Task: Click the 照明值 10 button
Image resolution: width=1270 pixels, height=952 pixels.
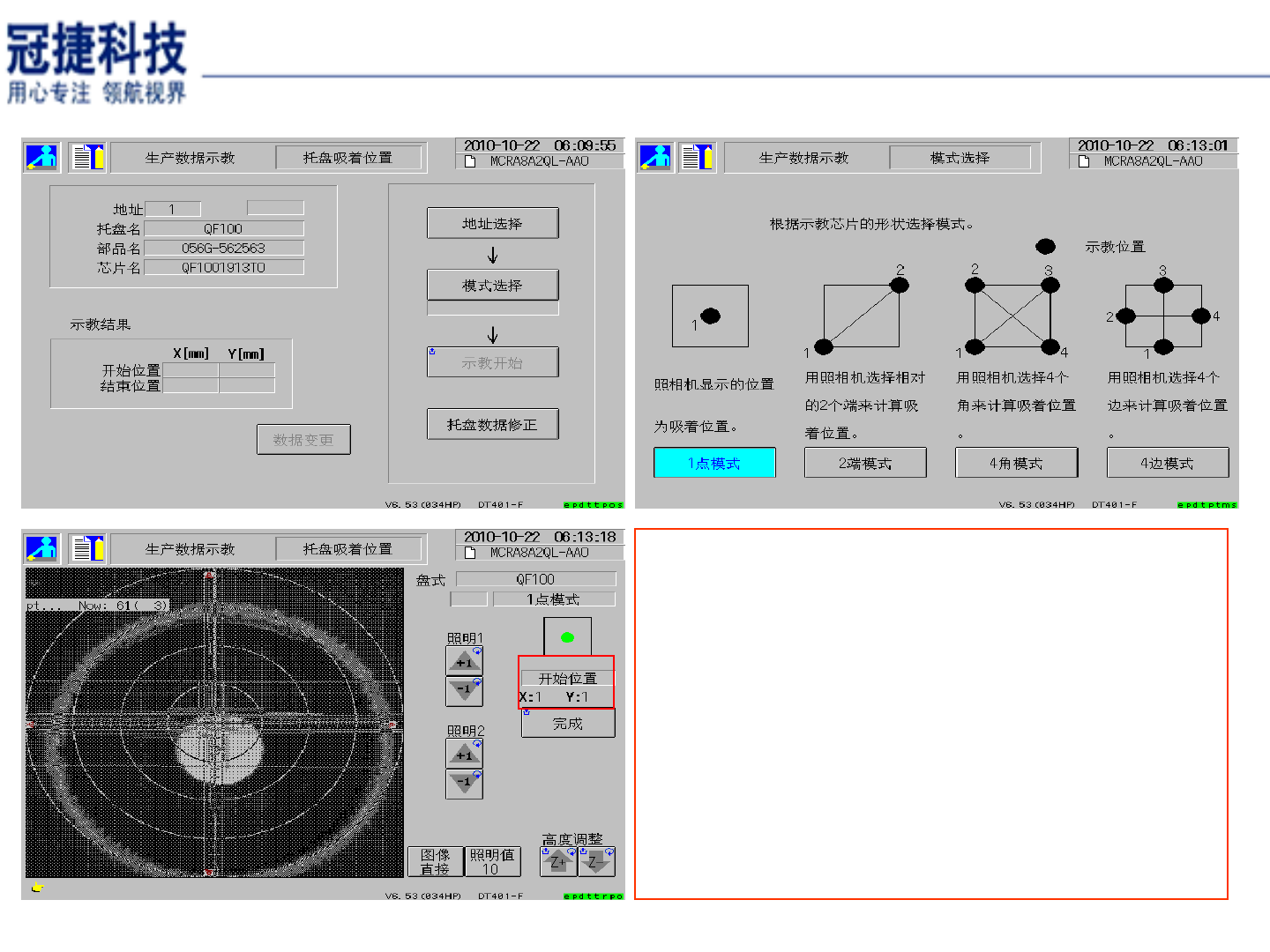Action: click(x=491, y=861)
